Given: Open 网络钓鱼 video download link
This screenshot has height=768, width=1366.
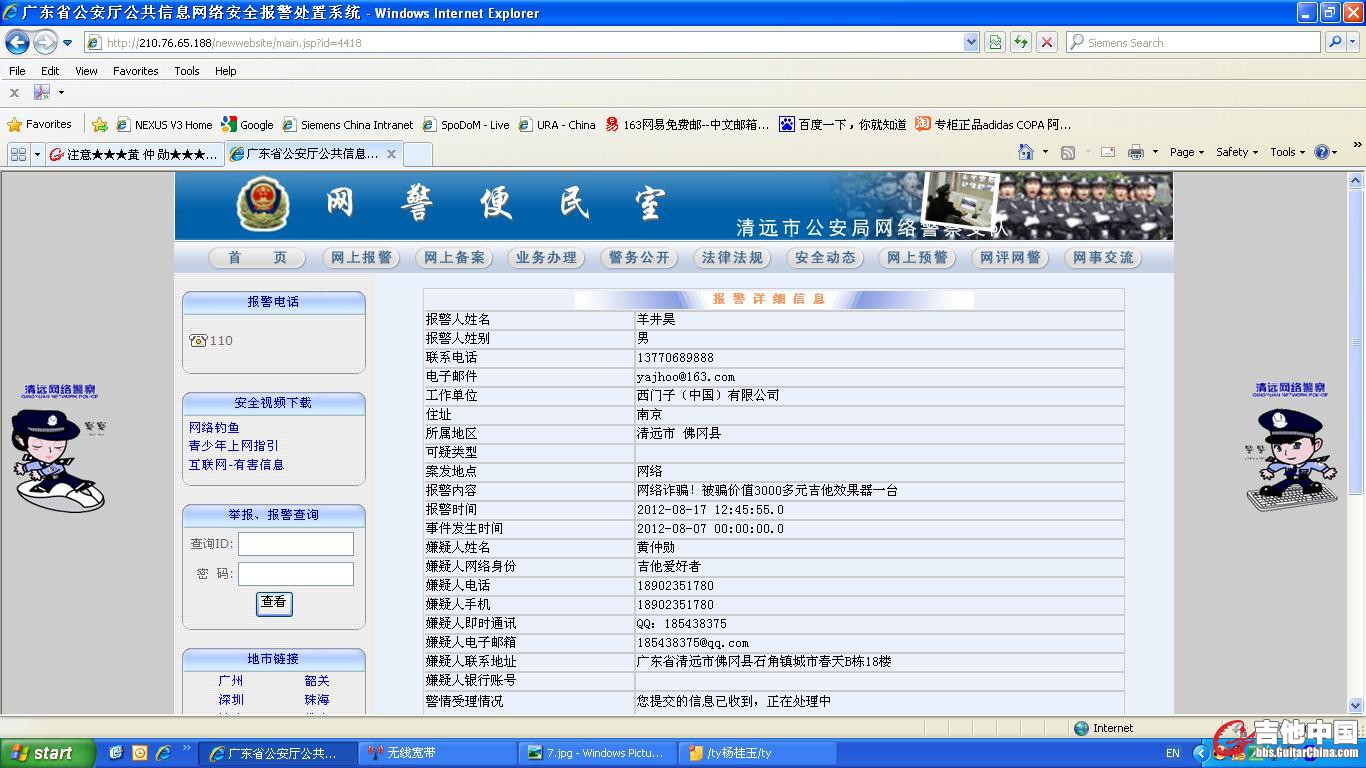Looking at the screenshot, I should click(214, 428).
